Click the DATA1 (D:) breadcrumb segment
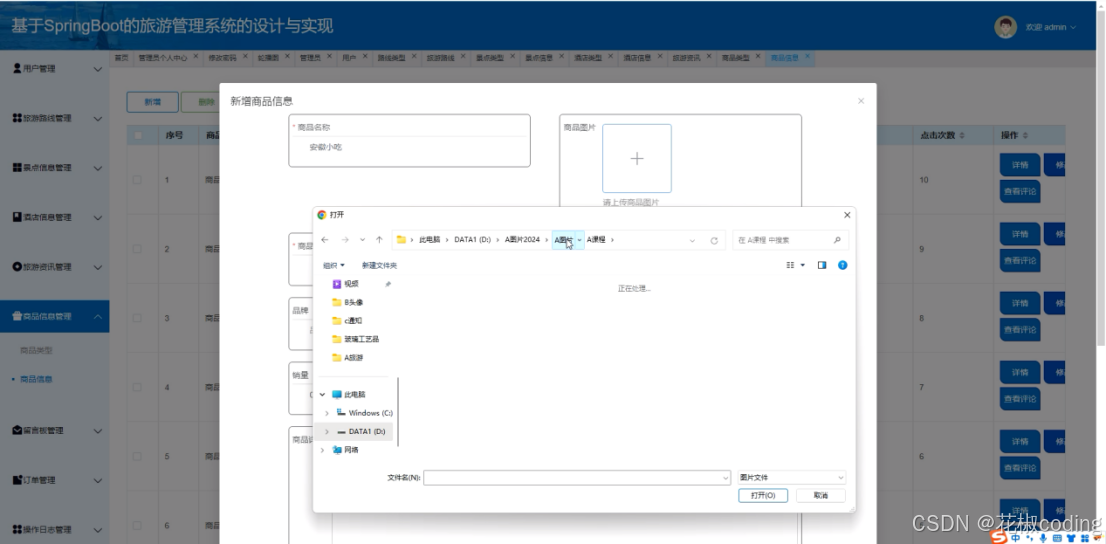 472,240
